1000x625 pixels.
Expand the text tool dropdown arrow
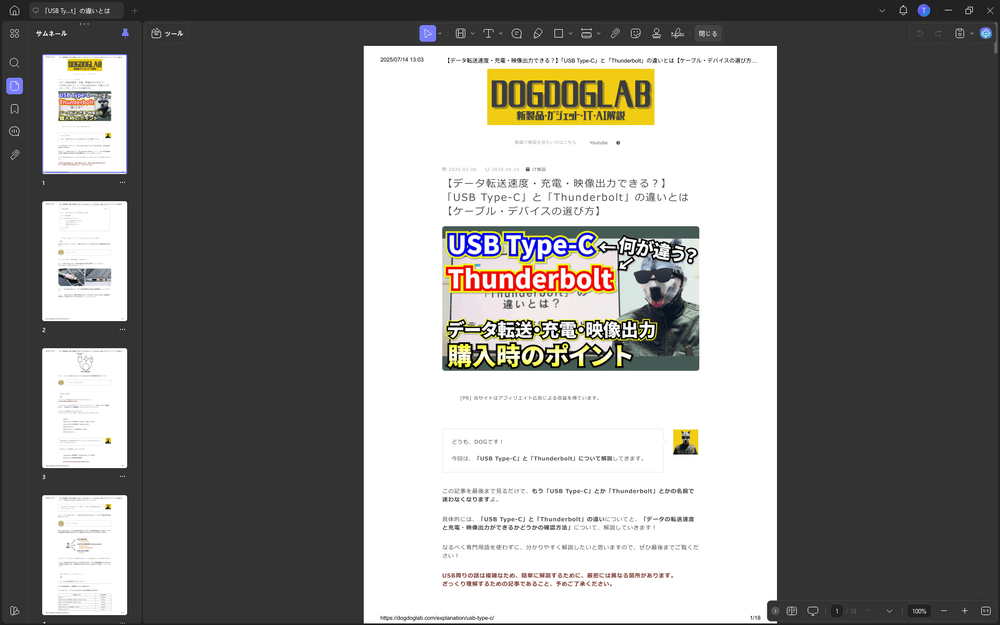(500, 33)
